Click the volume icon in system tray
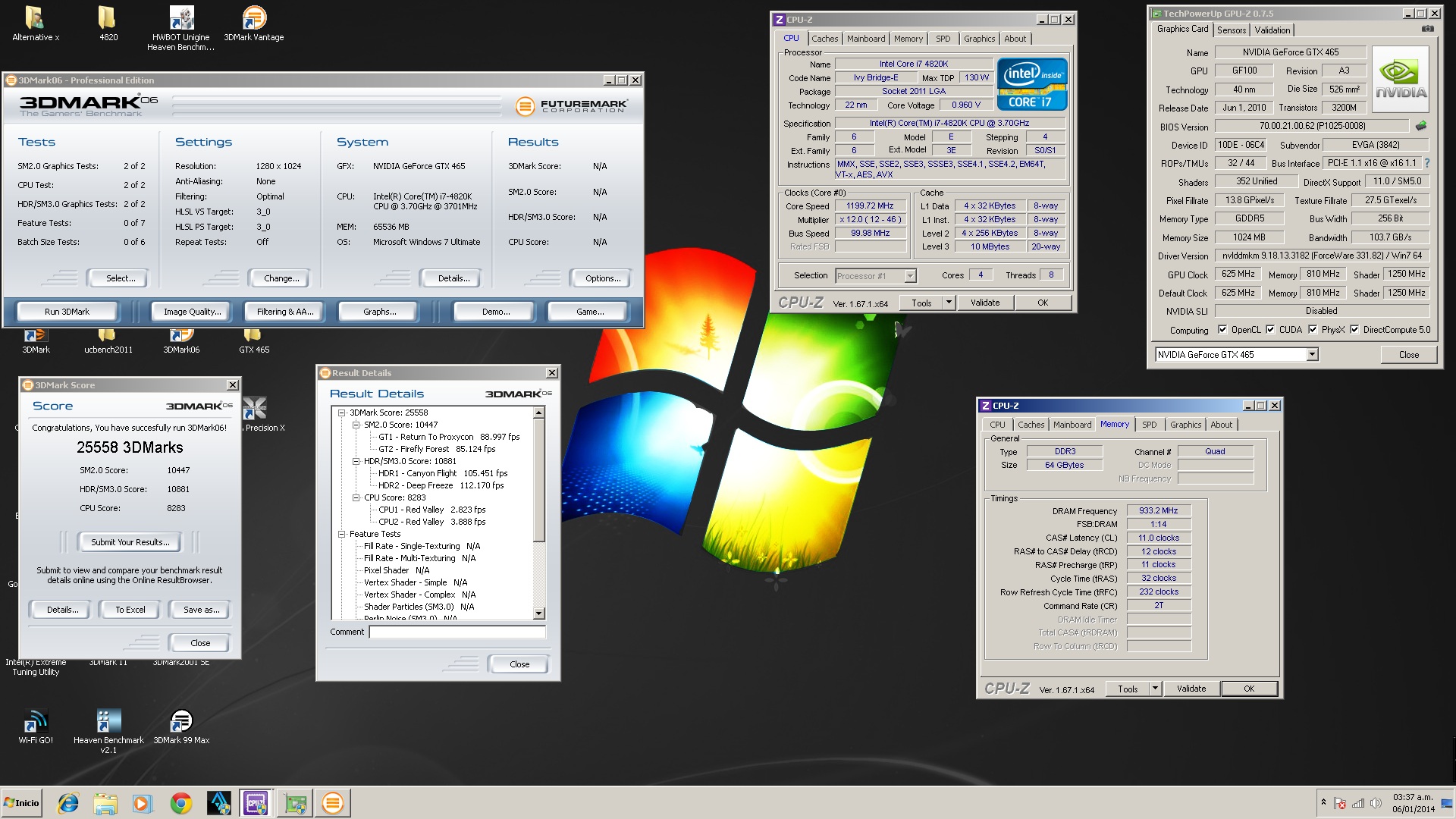1456x819 pixels. coord(1376,803)
